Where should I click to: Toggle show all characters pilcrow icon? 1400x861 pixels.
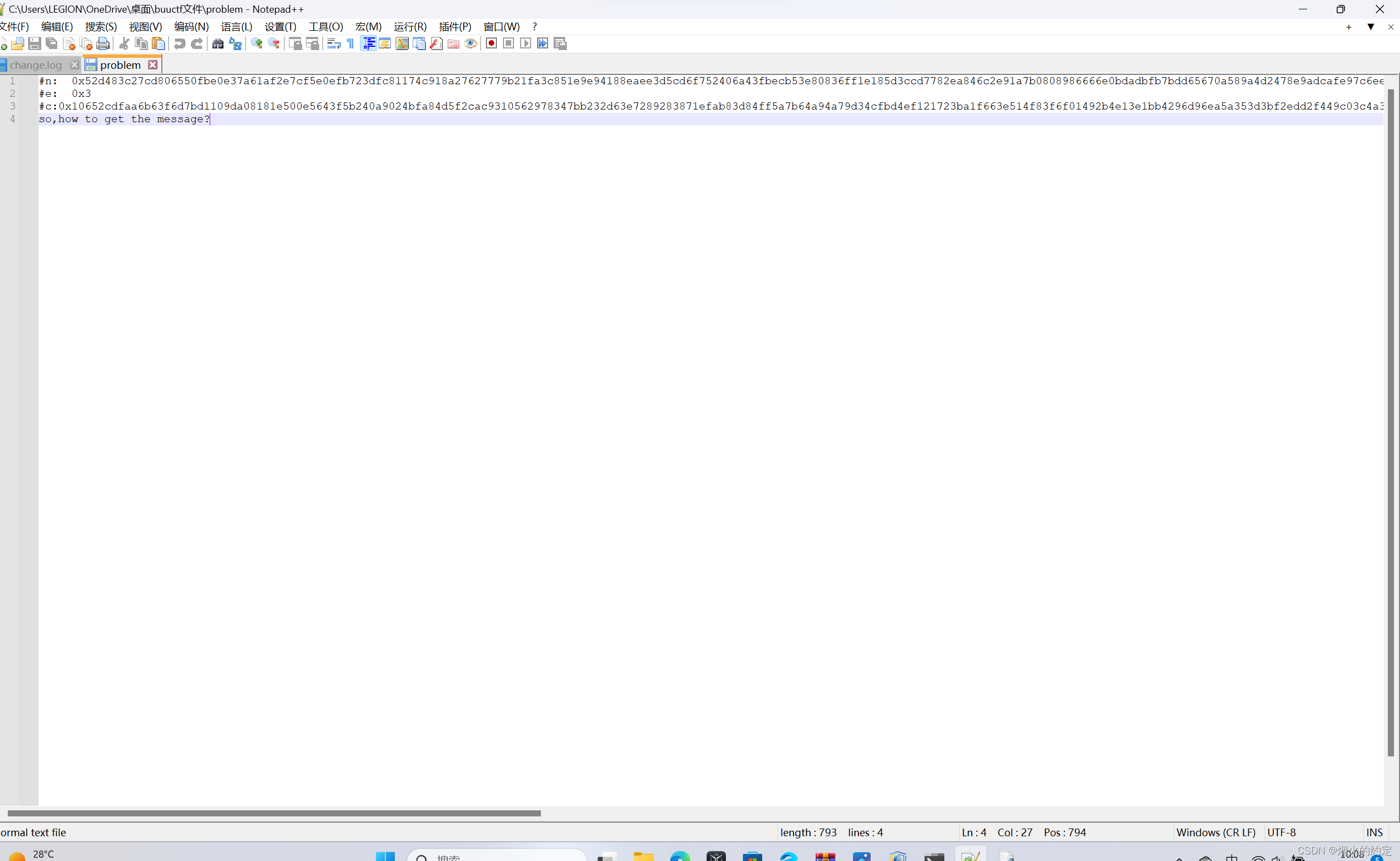351,43
